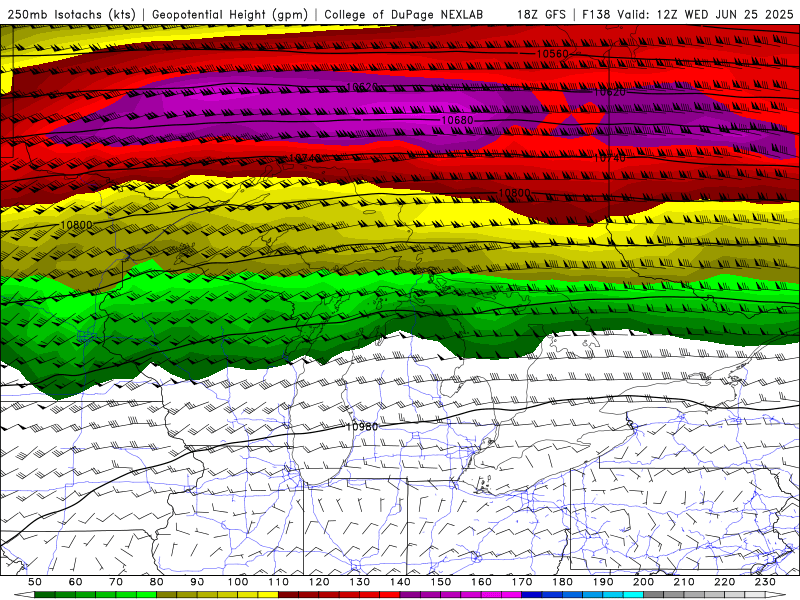Viewport: 800px width, 600px height.
Task: Click 'College of DuPage NEXLAB' in the header
Action: (403, 15)
